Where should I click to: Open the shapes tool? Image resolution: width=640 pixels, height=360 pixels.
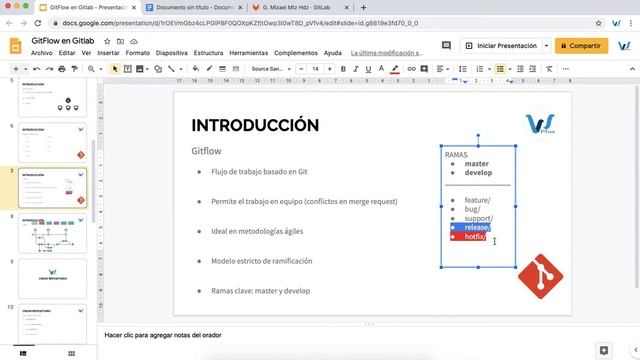tap(158, 69)
